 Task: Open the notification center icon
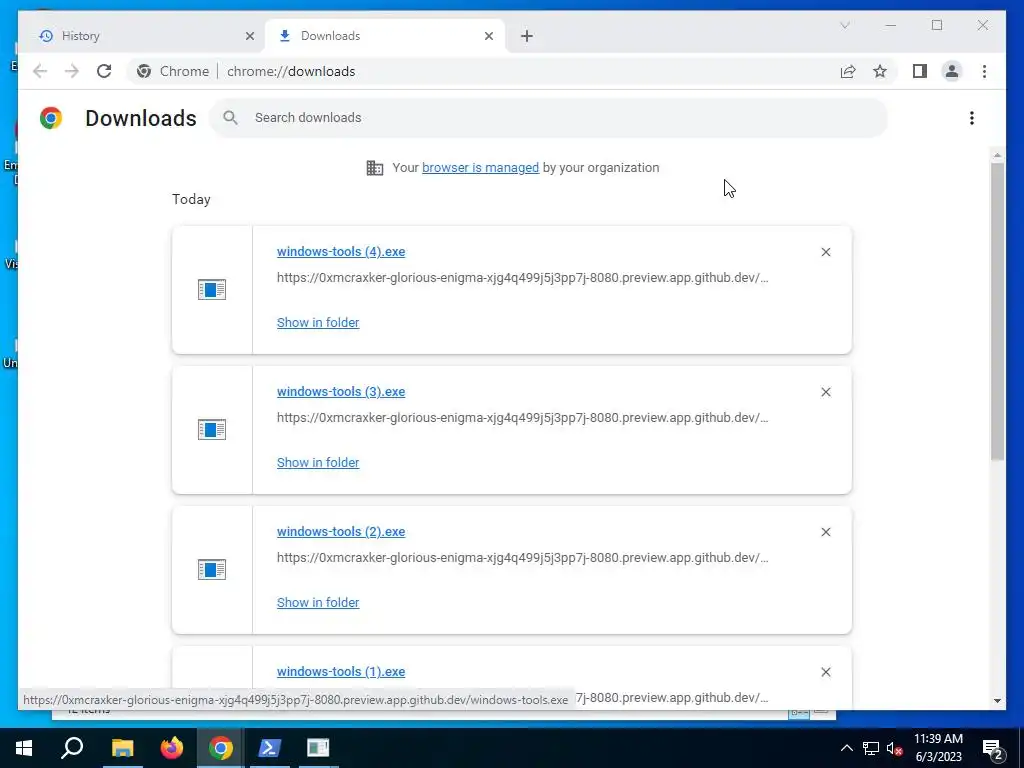pyautogui.click(x=993, y=748)
